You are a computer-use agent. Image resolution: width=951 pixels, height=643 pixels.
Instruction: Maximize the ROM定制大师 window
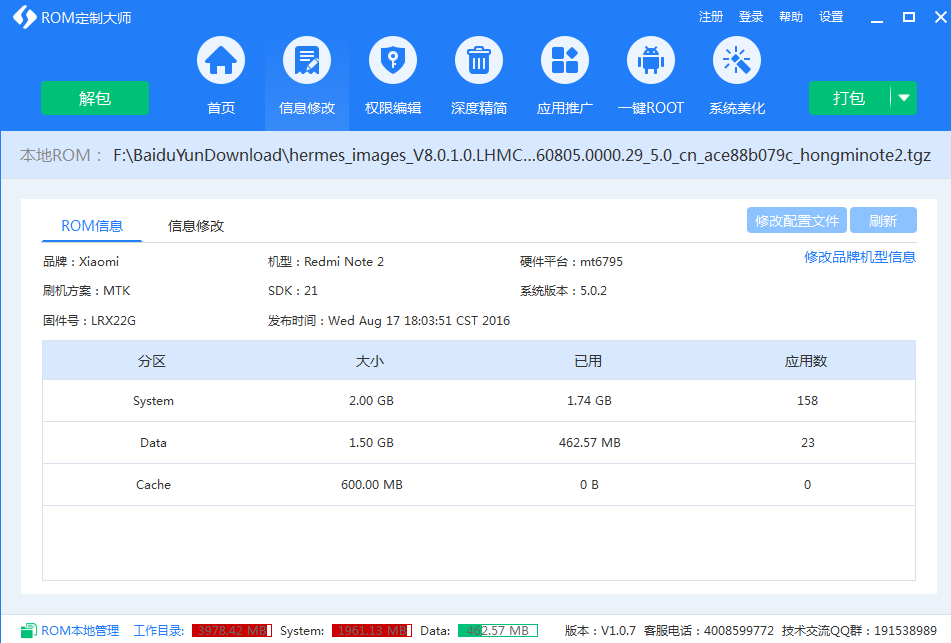coord(909,17)
